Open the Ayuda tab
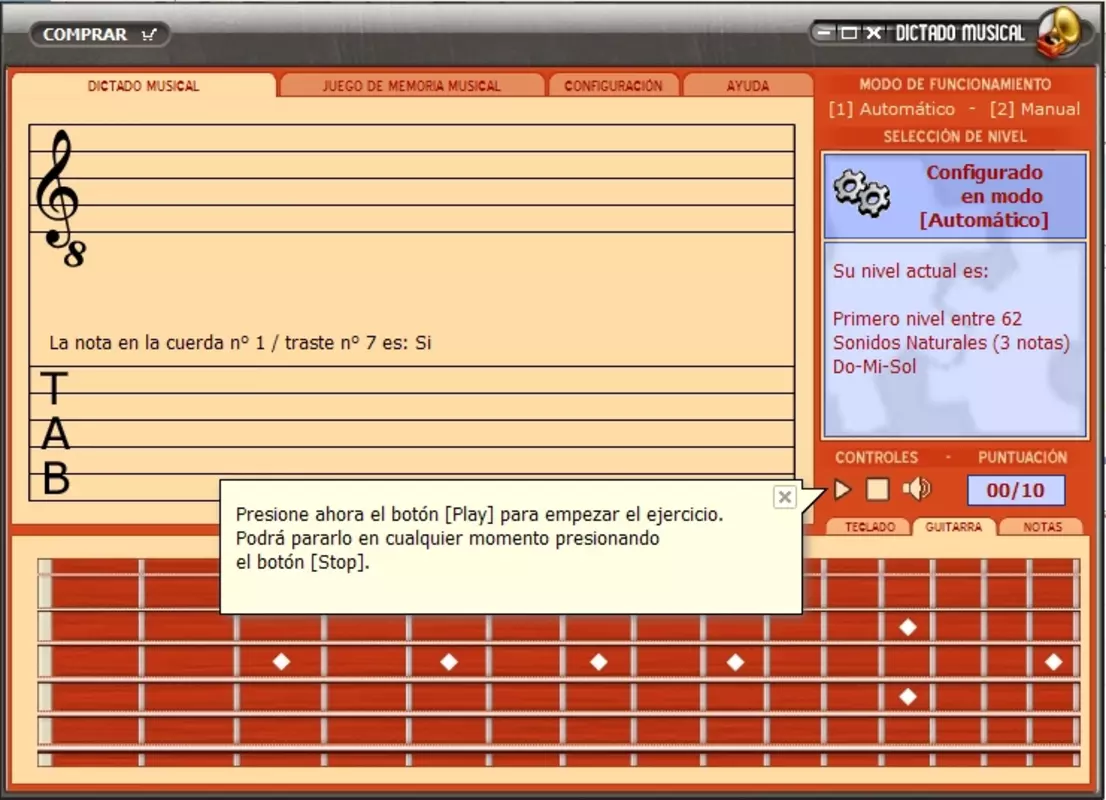The width and height of the screenshot is (1106, 800). coord(748,86)
